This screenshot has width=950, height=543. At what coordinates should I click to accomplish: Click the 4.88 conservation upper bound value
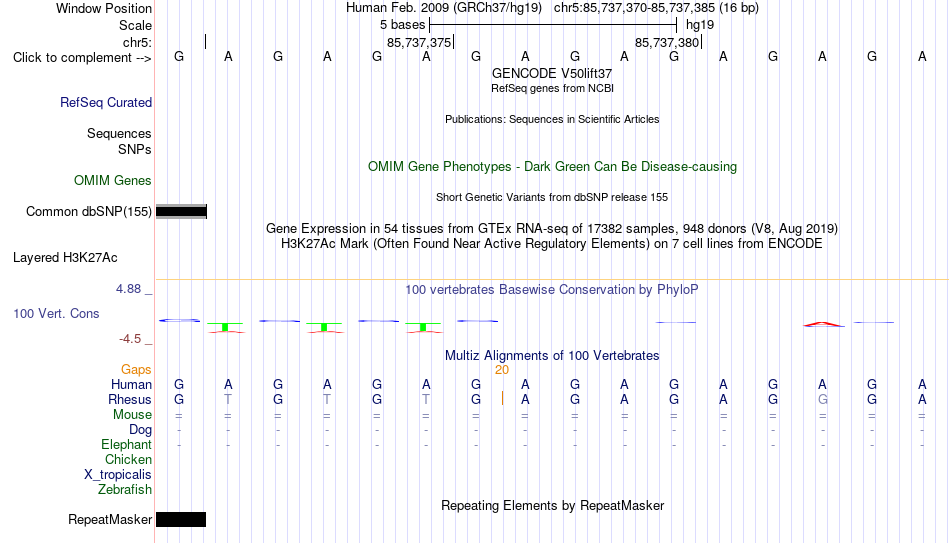(x=128, y=289)
